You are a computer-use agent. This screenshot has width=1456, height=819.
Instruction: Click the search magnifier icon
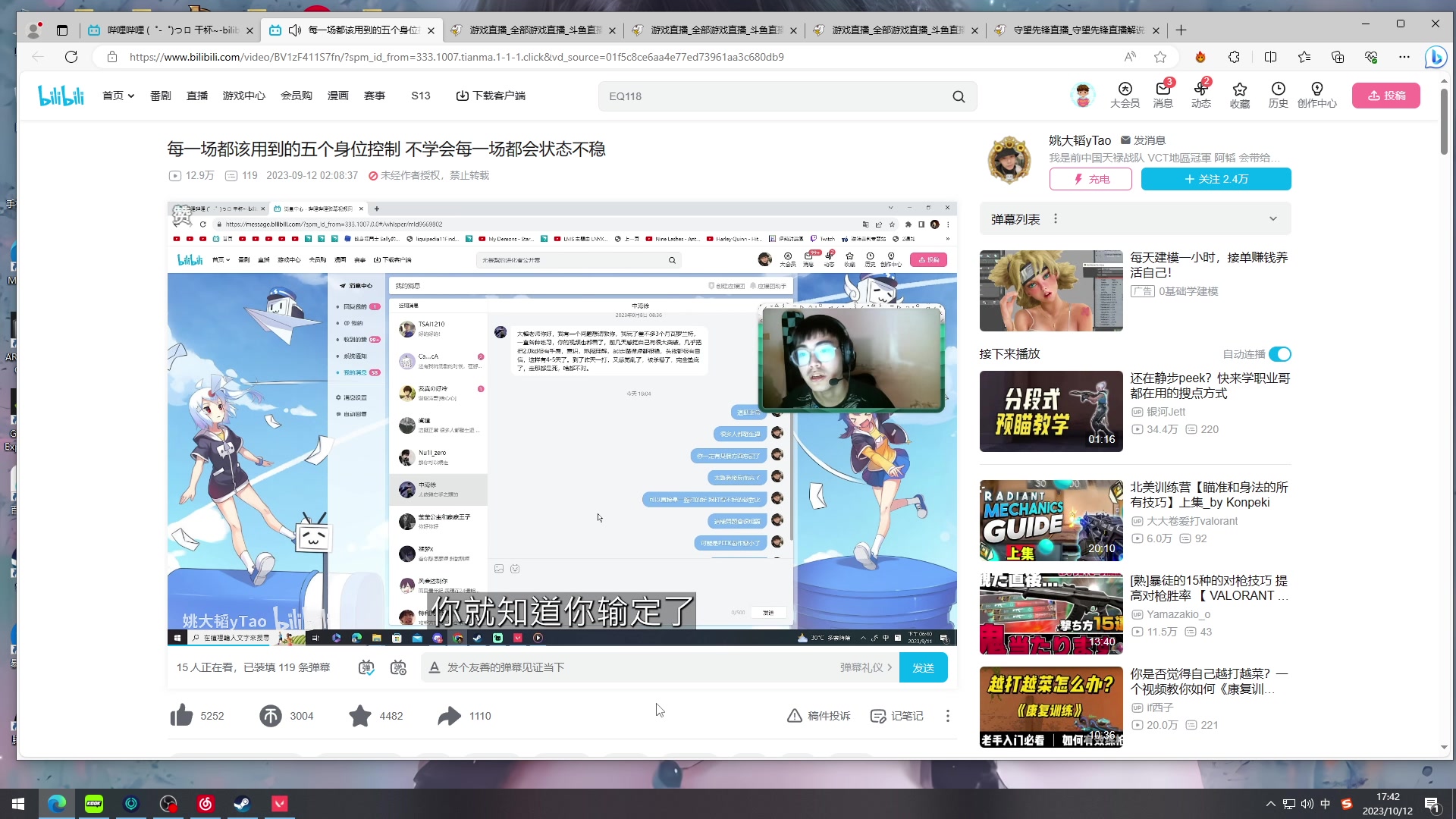click(x=959, y=96)
